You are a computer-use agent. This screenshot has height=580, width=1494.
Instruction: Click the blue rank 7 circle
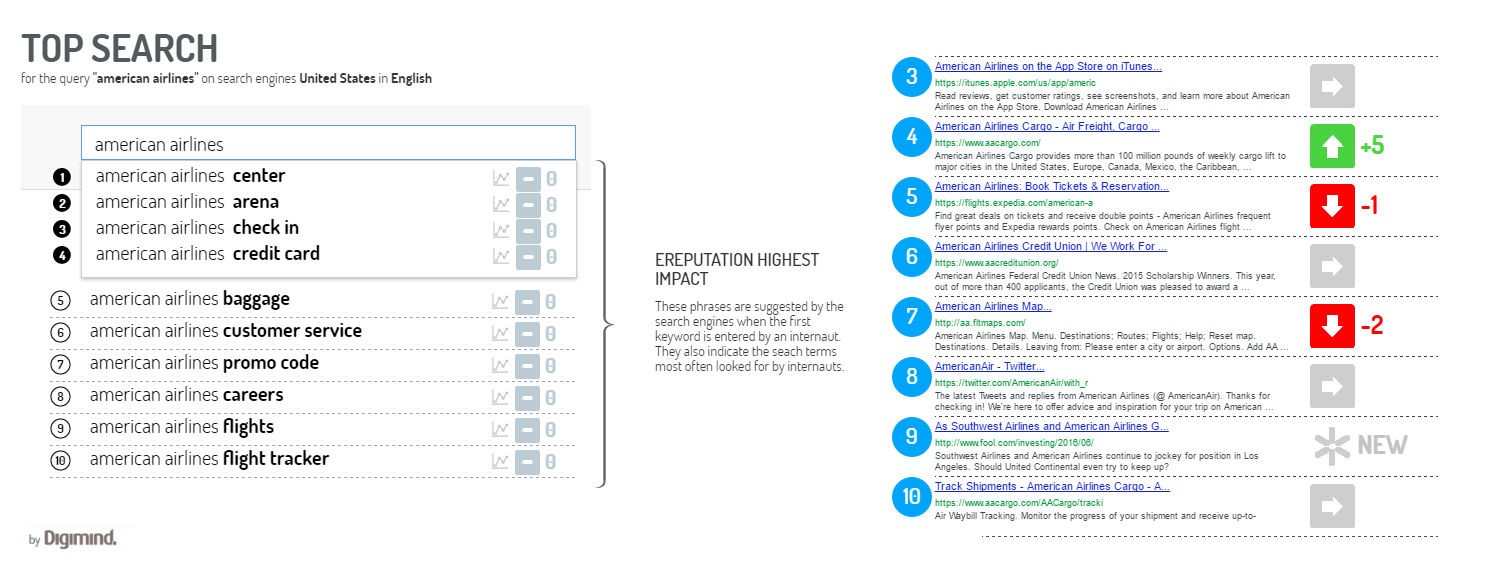click(x=911, y=317)
